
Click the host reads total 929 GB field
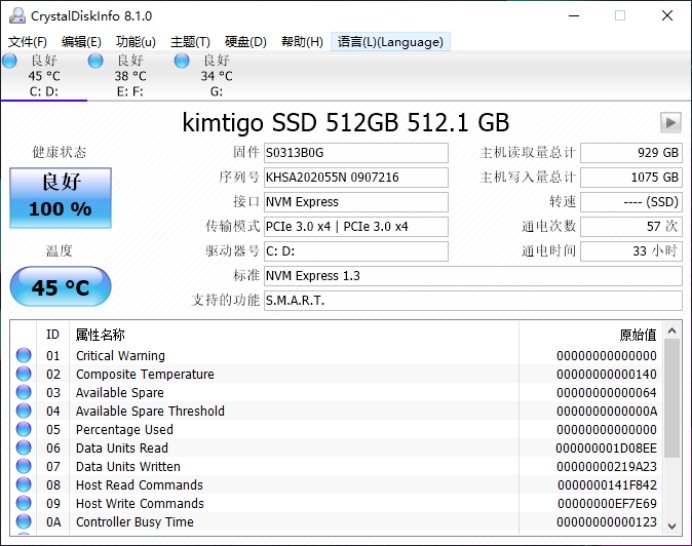pos(631,153)
